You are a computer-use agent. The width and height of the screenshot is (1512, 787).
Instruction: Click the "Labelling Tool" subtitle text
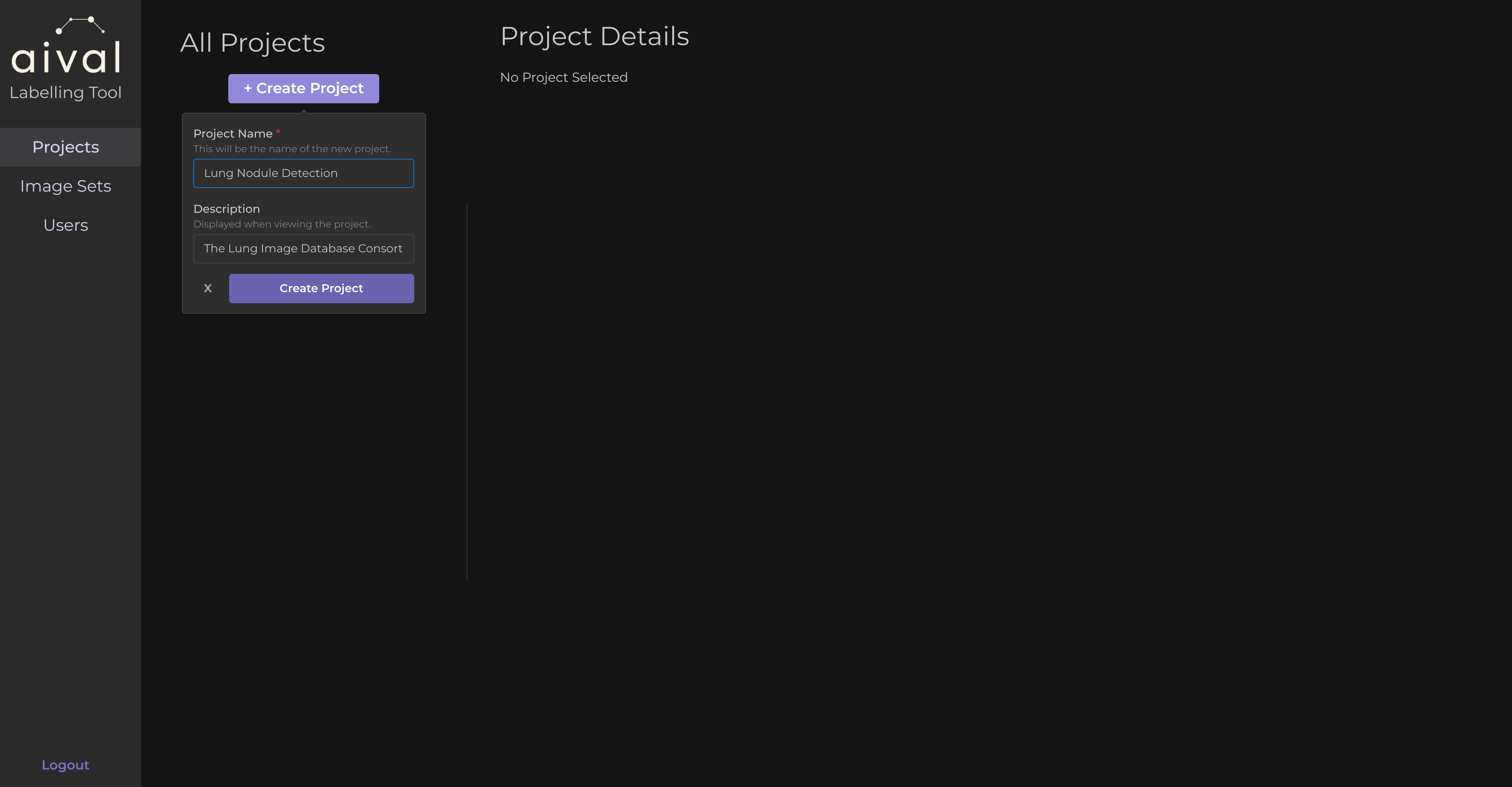66,93
